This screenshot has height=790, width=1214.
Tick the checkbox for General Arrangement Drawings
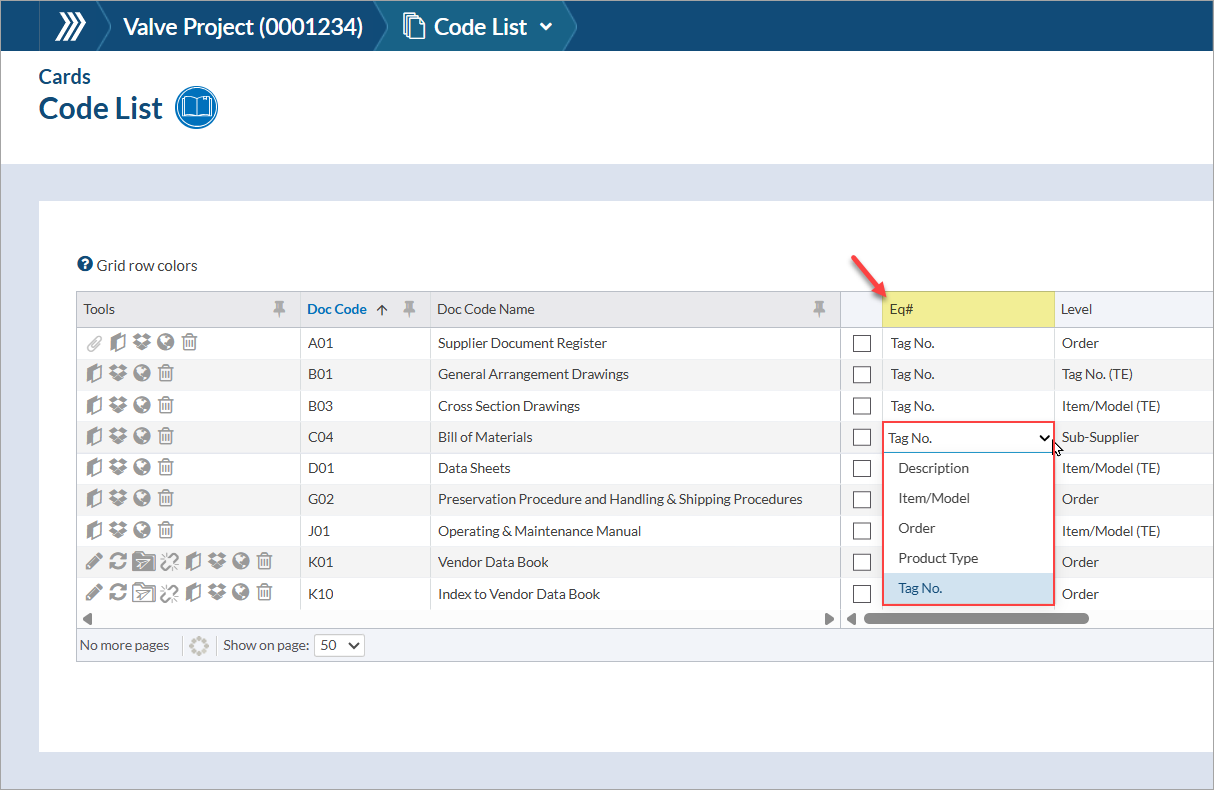click(x=862, y=375)
